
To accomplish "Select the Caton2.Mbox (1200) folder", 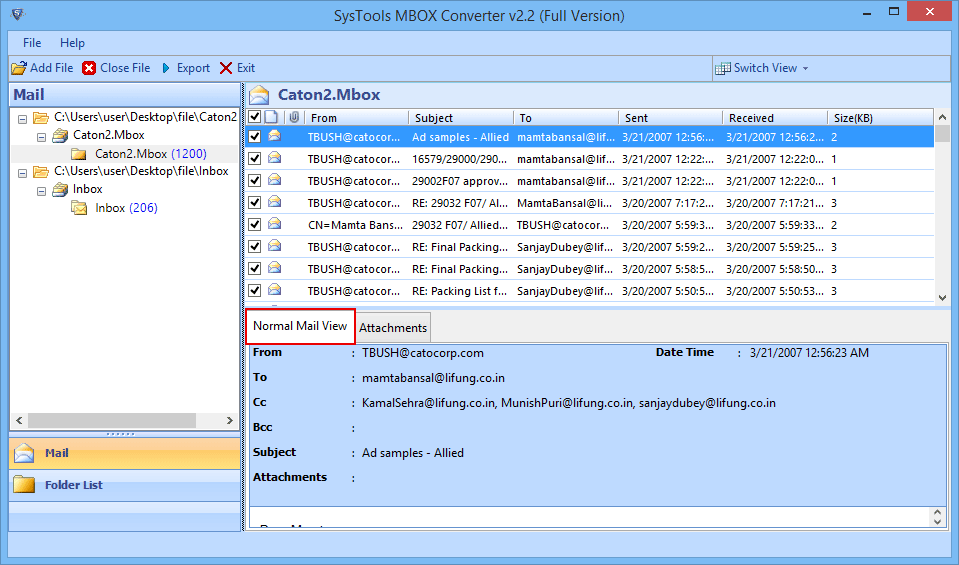I will click(x=150, y=153).
